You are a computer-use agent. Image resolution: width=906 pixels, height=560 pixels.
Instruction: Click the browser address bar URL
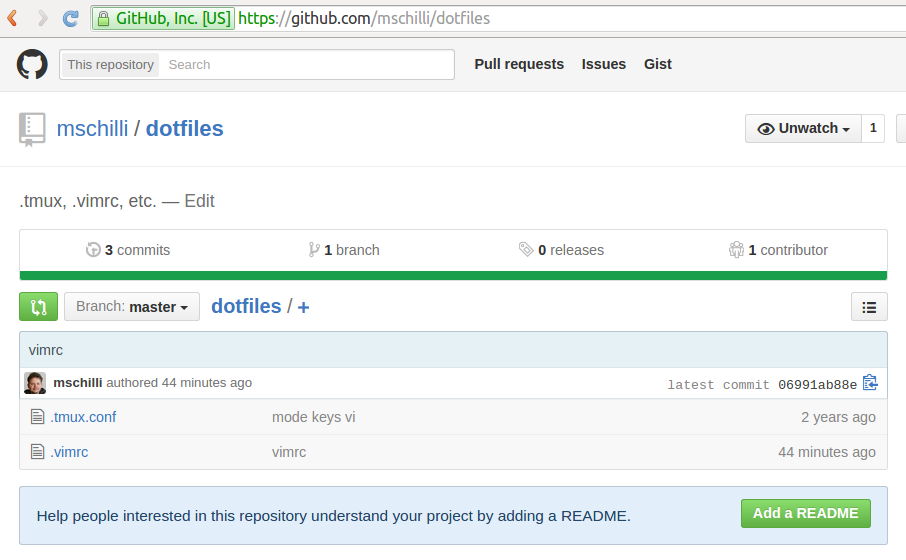click(x=364, y=18)
